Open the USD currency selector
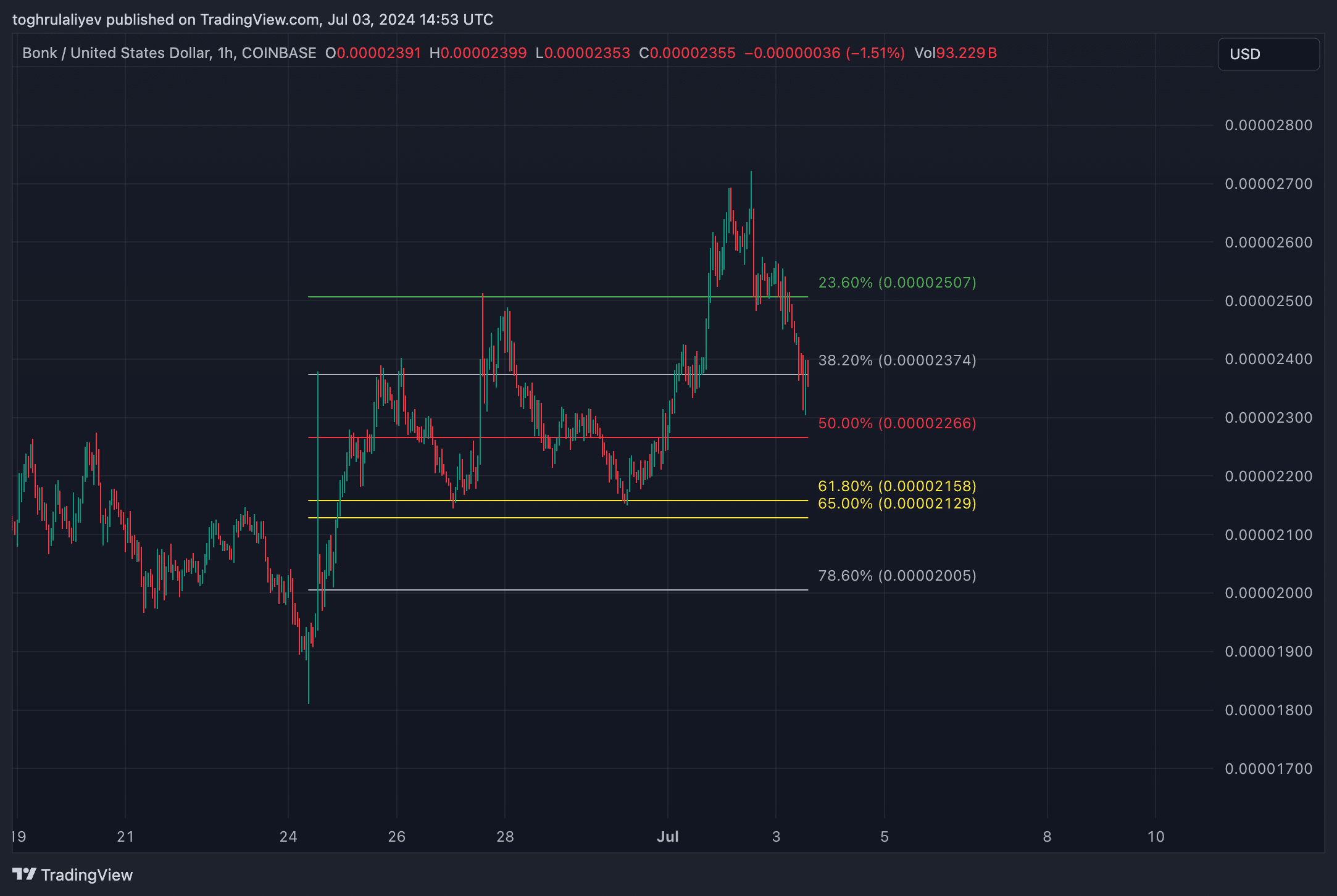1337x896 pixels. click(1268, 54)
